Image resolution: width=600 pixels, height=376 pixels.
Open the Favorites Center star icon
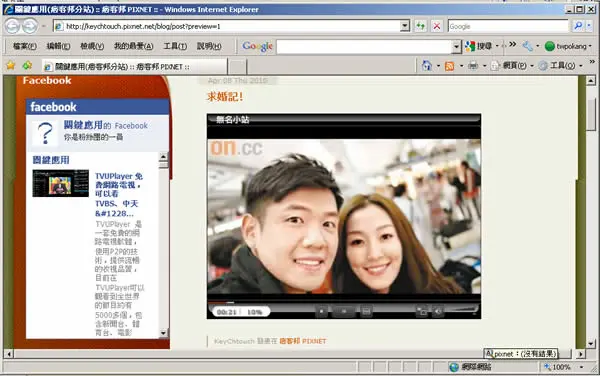(11, 66)
